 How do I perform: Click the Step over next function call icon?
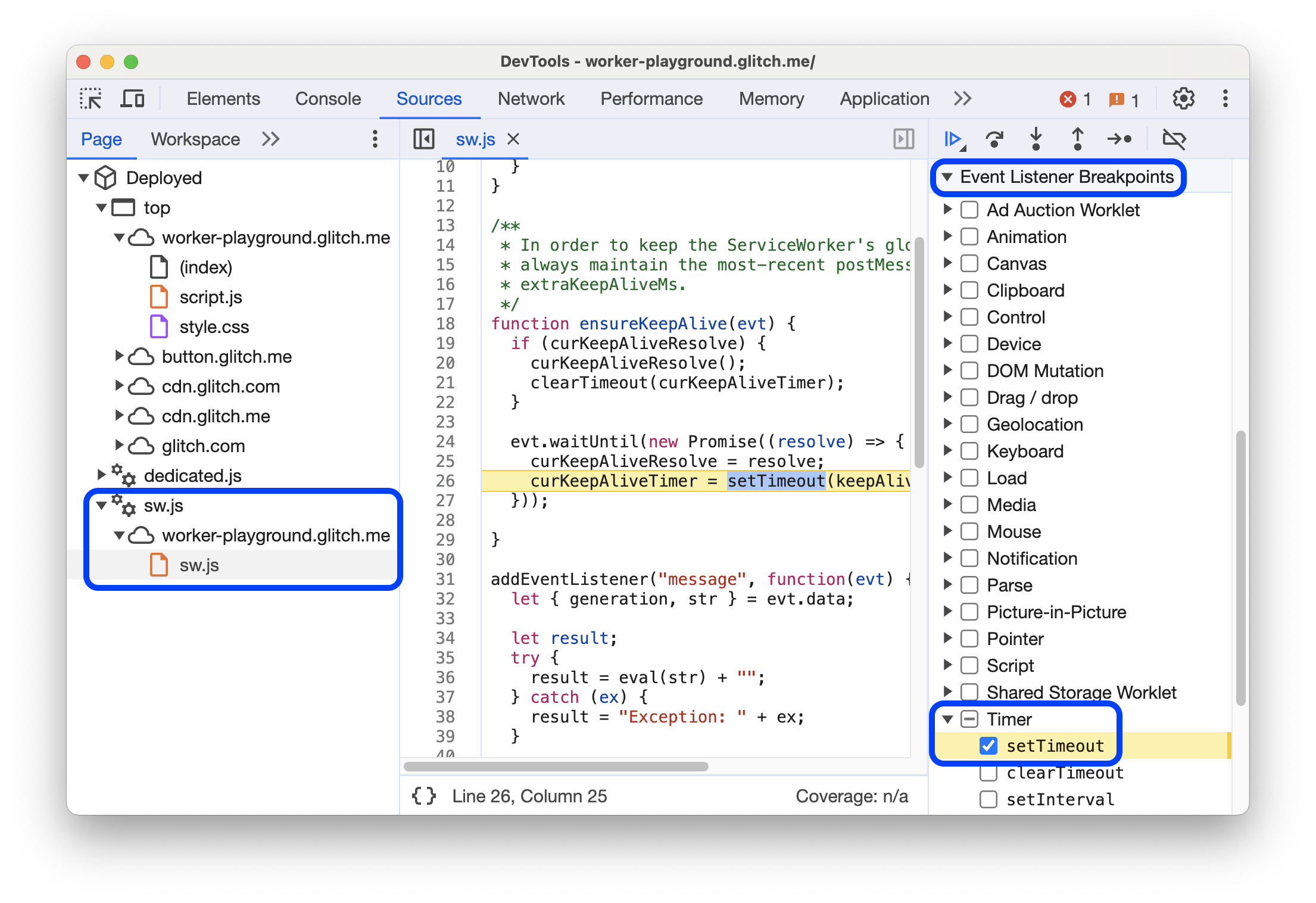pyautogui.click(x=994, y=140)
